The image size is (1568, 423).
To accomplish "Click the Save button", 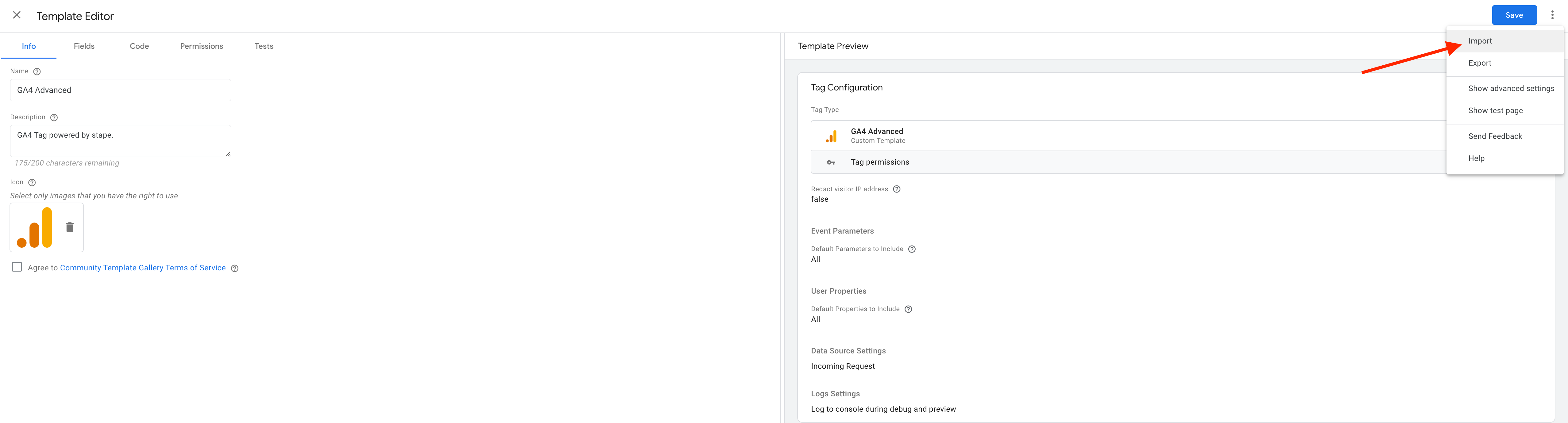I will click(x=1514, y=15).
